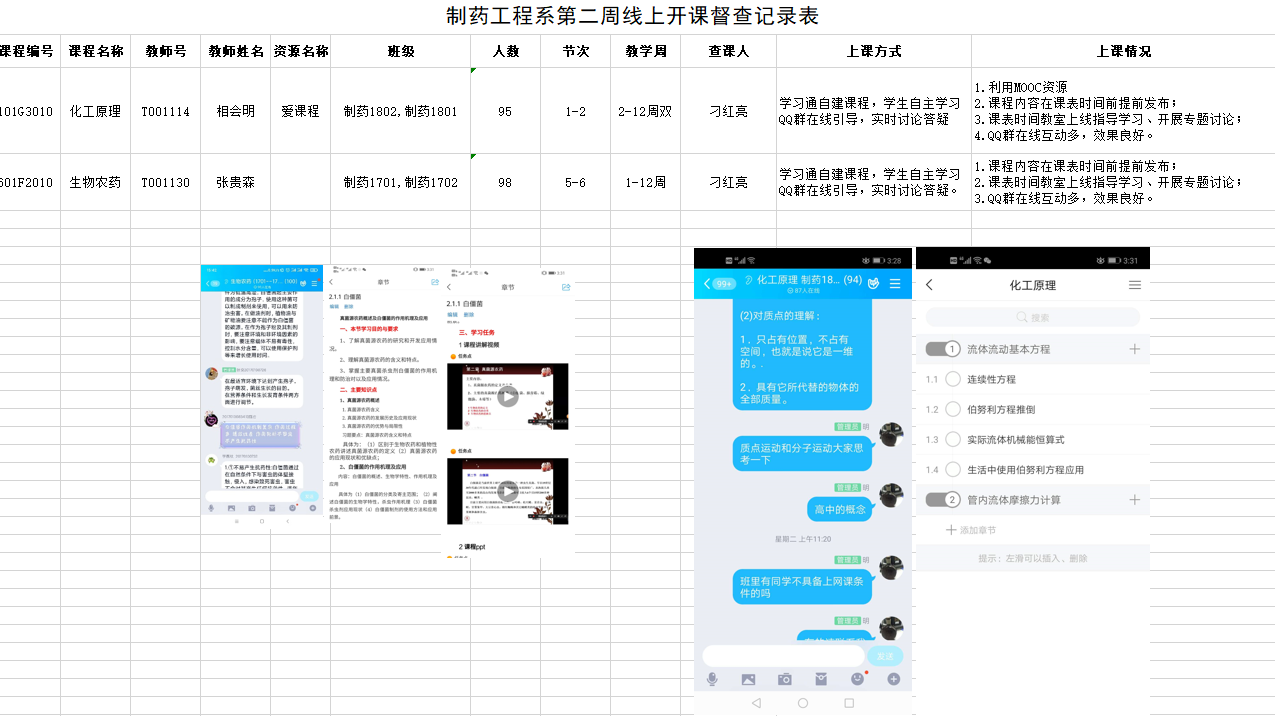The height and width of the screenshot is (716, 1275).
Task: Select the 上课情况 column header cell
Action: pyautogui.click(x=1123, y=51)
